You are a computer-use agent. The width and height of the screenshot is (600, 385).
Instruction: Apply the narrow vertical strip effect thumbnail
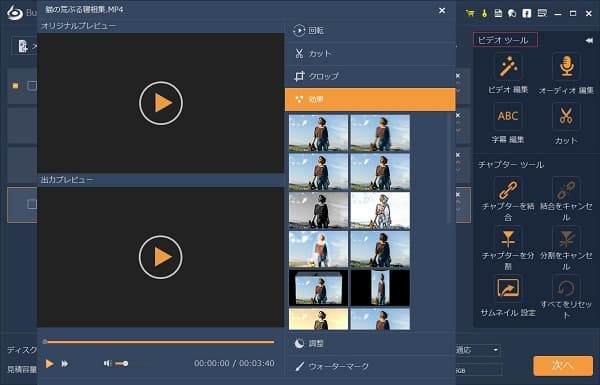pos(380,288)
